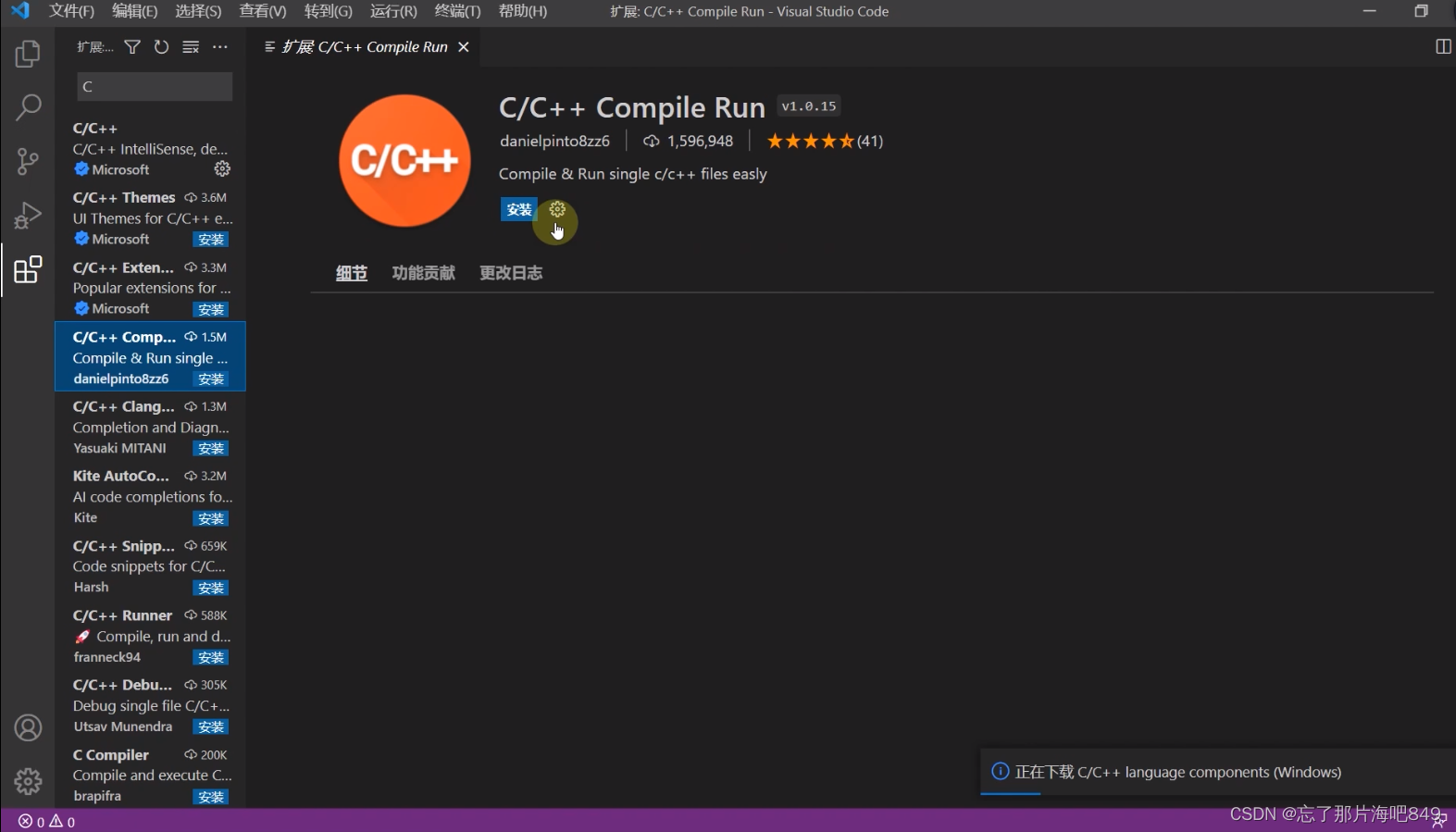The width and height of the screenshot is (1456, 832).
Task: Install C/C++ Debug extension by Utsav Munendra
Action: [211, 727]
